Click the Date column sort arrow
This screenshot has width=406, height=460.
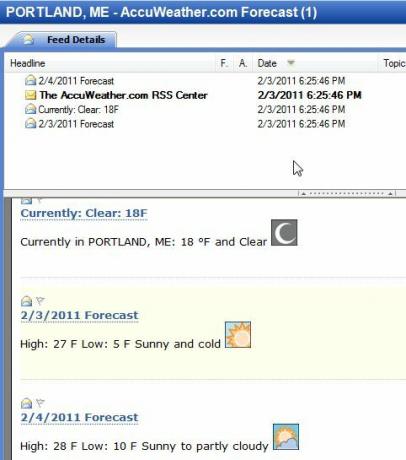click(x=291, y=63)
